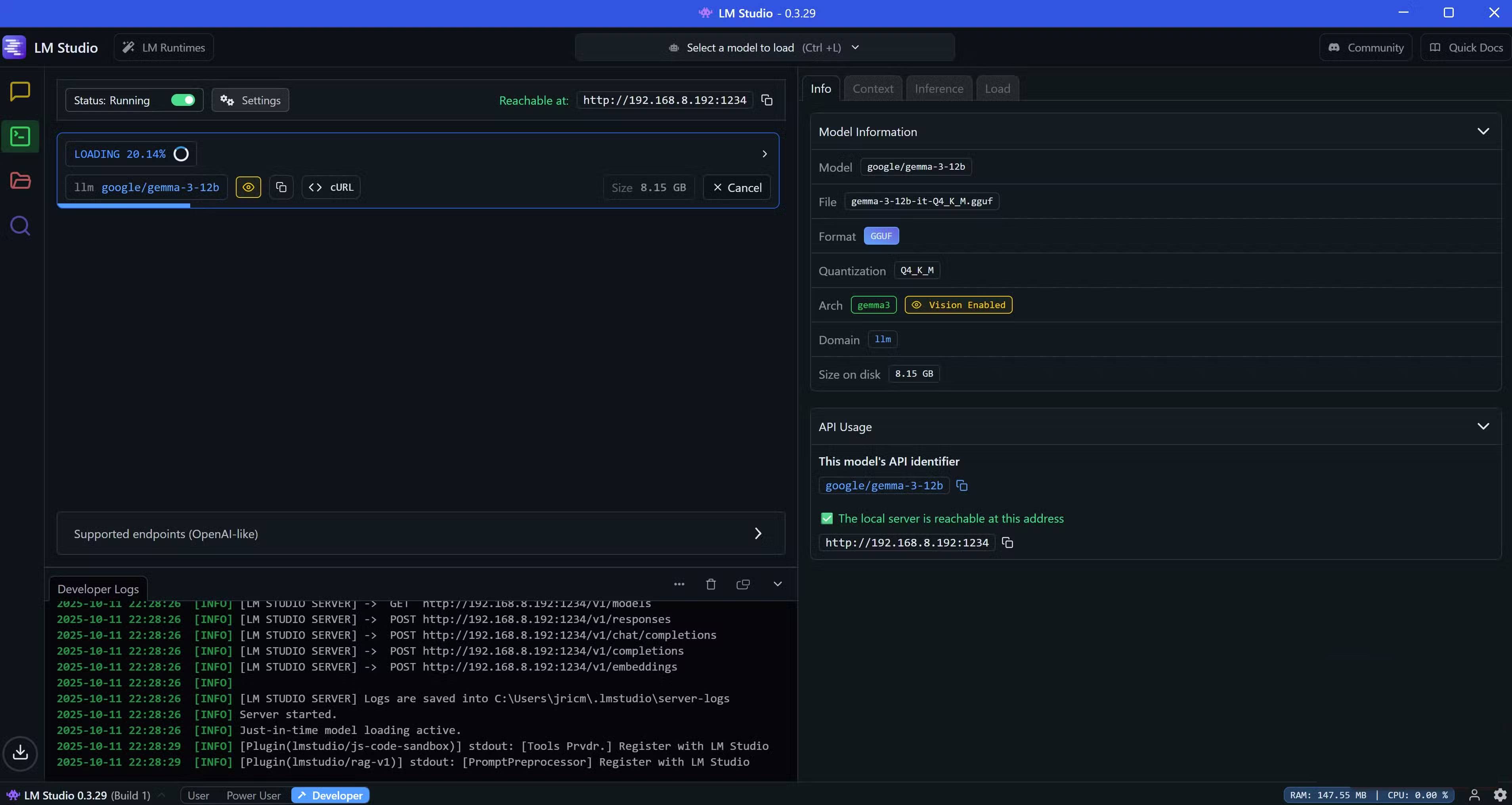
Task: Switch to the Power User mode
Action: tap(254, 795)
